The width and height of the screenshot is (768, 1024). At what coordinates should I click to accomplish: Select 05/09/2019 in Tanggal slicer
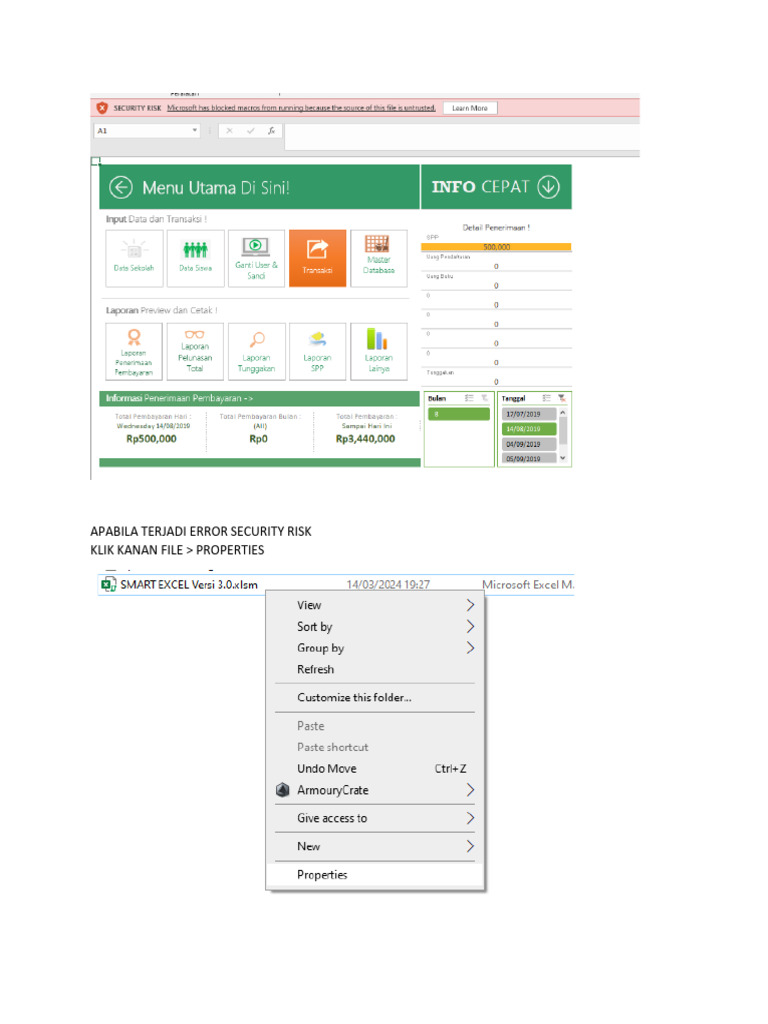coord(529,458)
